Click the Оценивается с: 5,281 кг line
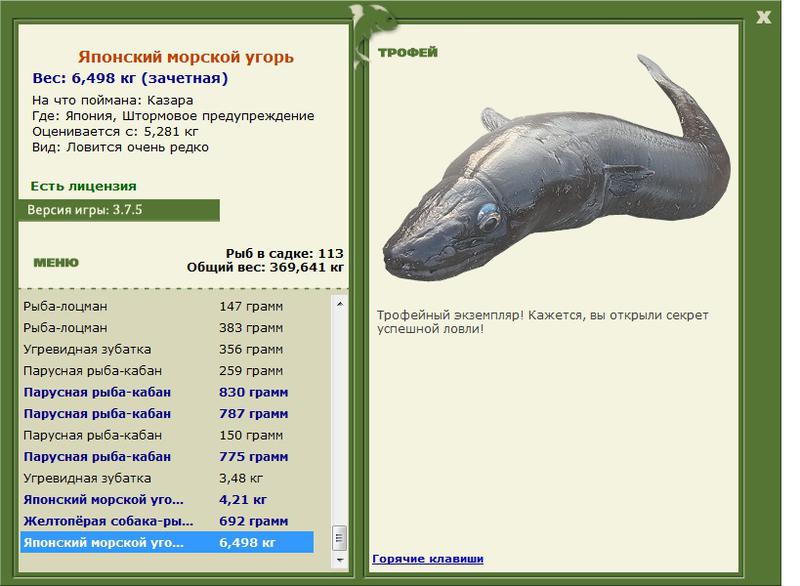 (x=115, y=132)
